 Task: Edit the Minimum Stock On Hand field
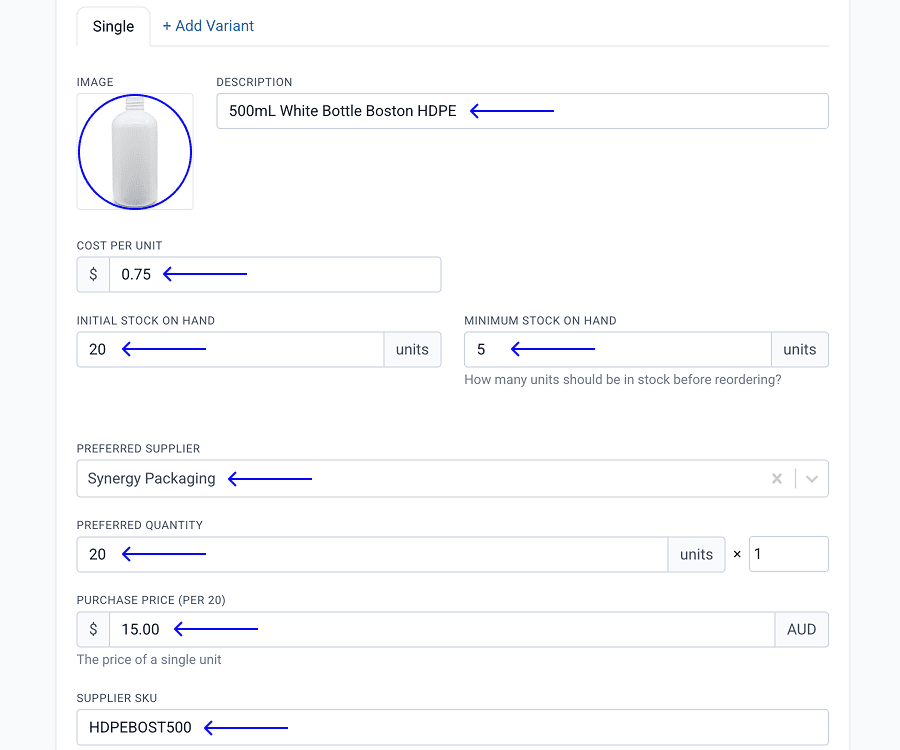618,349
